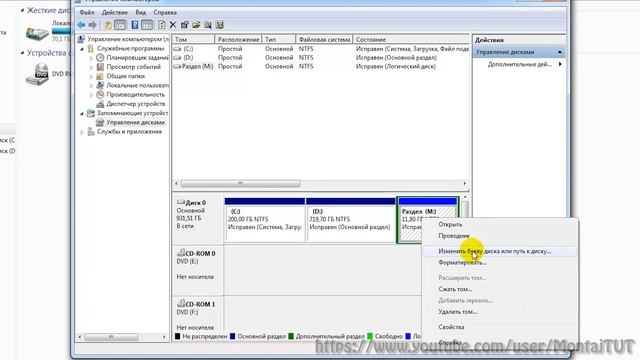Click the last toolbar settings icon
The height and width of the screenshot is (360, 640).
(x=220, y=25)
